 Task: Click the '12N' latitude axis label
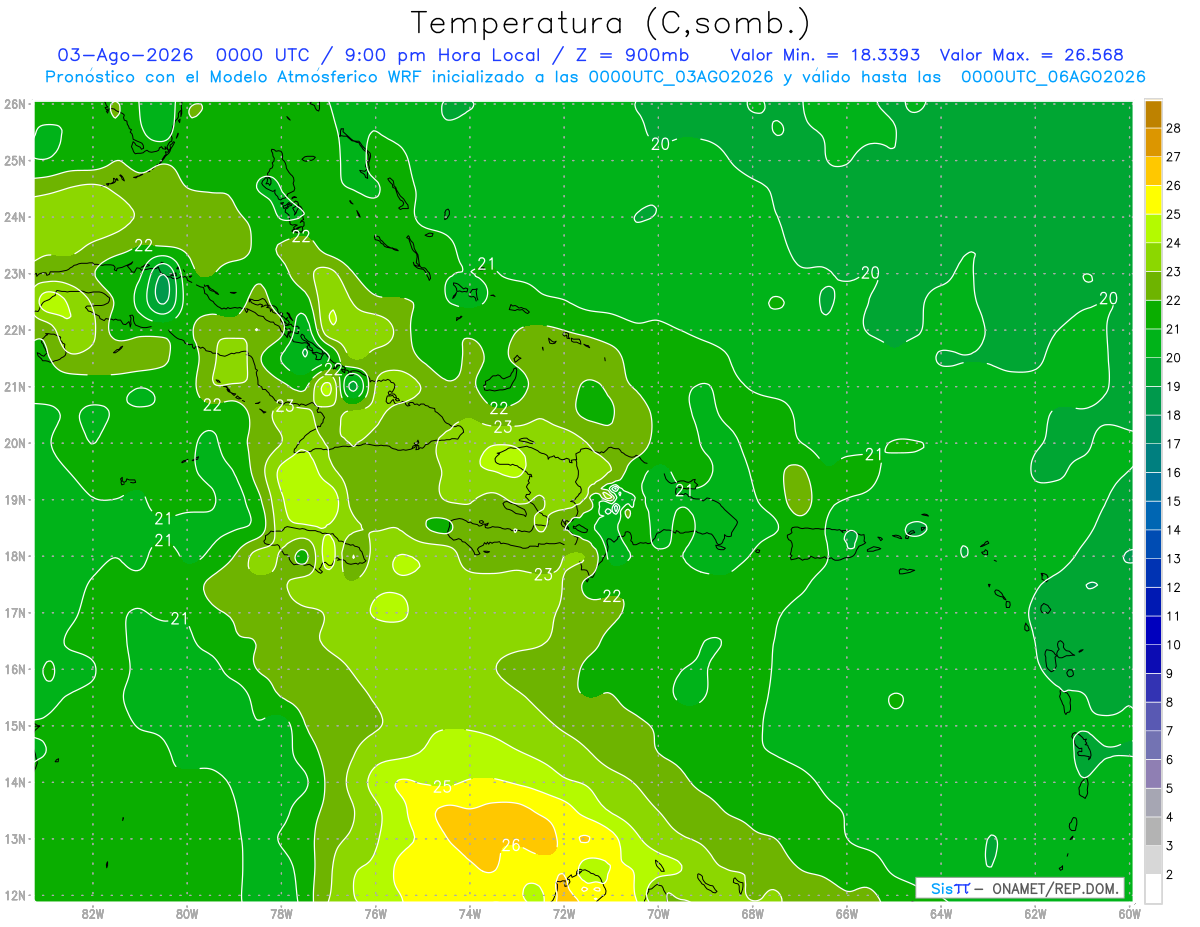pyautogui.click(x=15, y=895)
